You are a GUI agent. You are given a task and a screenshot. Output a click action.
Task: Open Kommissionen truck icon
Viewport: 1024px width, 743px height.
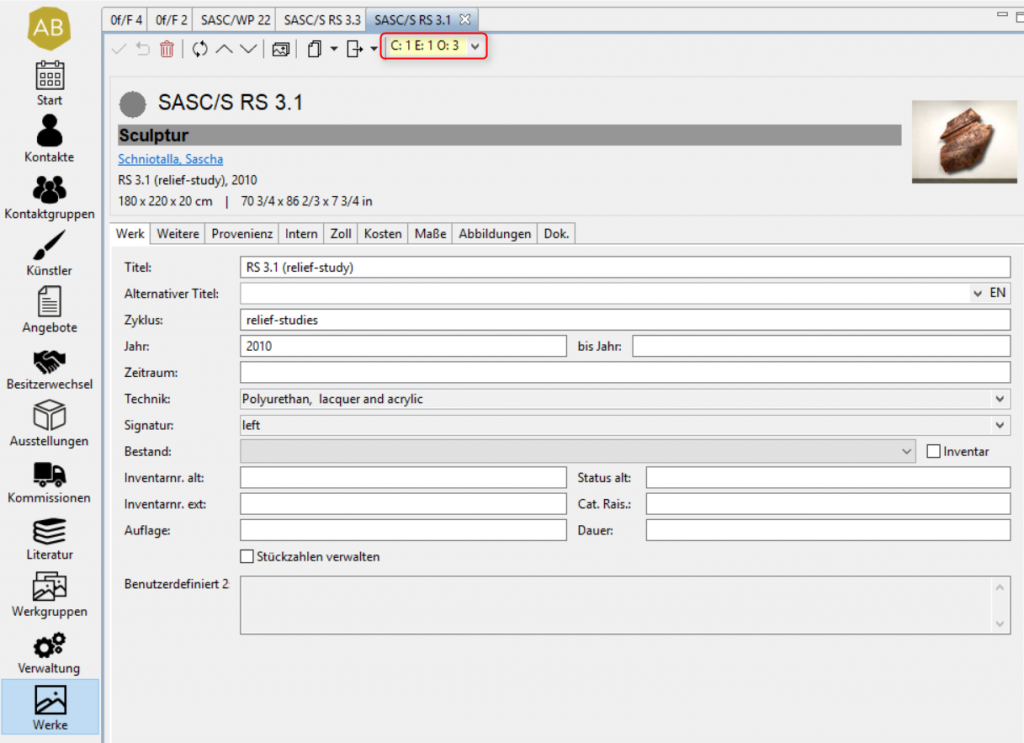tap(50, 475)
